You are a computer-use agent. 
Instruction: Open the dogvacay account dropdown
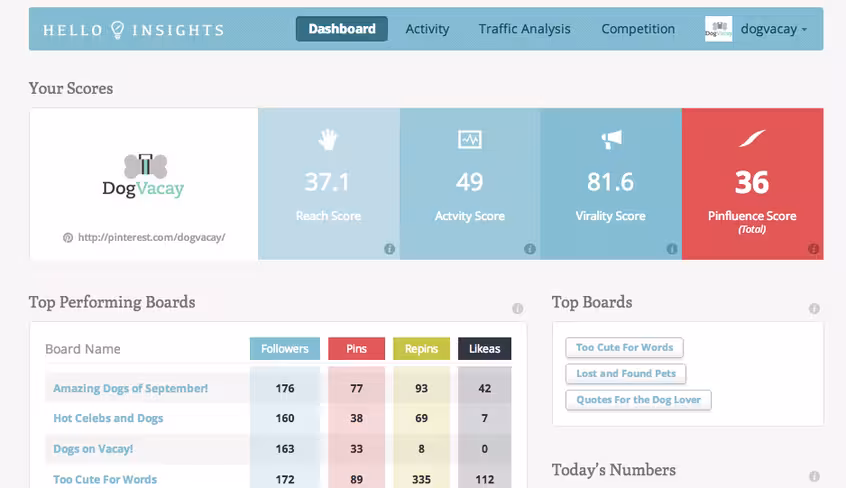774,29
